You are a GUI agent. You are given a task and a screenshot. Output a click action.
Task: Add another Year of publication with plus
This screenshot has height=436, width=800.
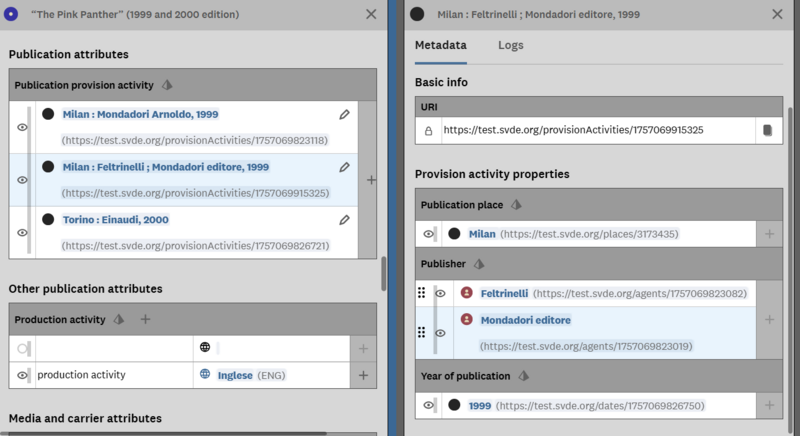(x=769, y=406)
